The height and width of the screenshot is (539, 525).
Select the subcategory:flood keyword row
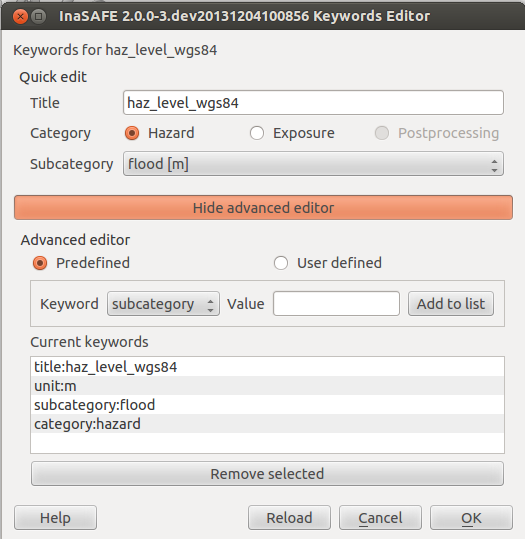pos(267,405)
